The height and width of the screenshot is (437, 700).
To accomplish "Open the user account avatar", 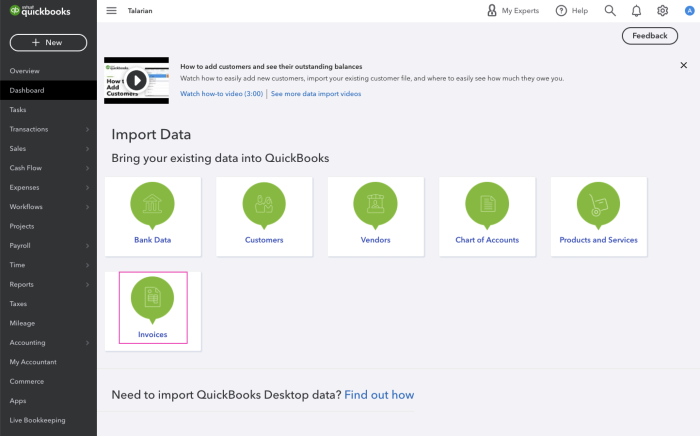I will [x=689, y=11].
